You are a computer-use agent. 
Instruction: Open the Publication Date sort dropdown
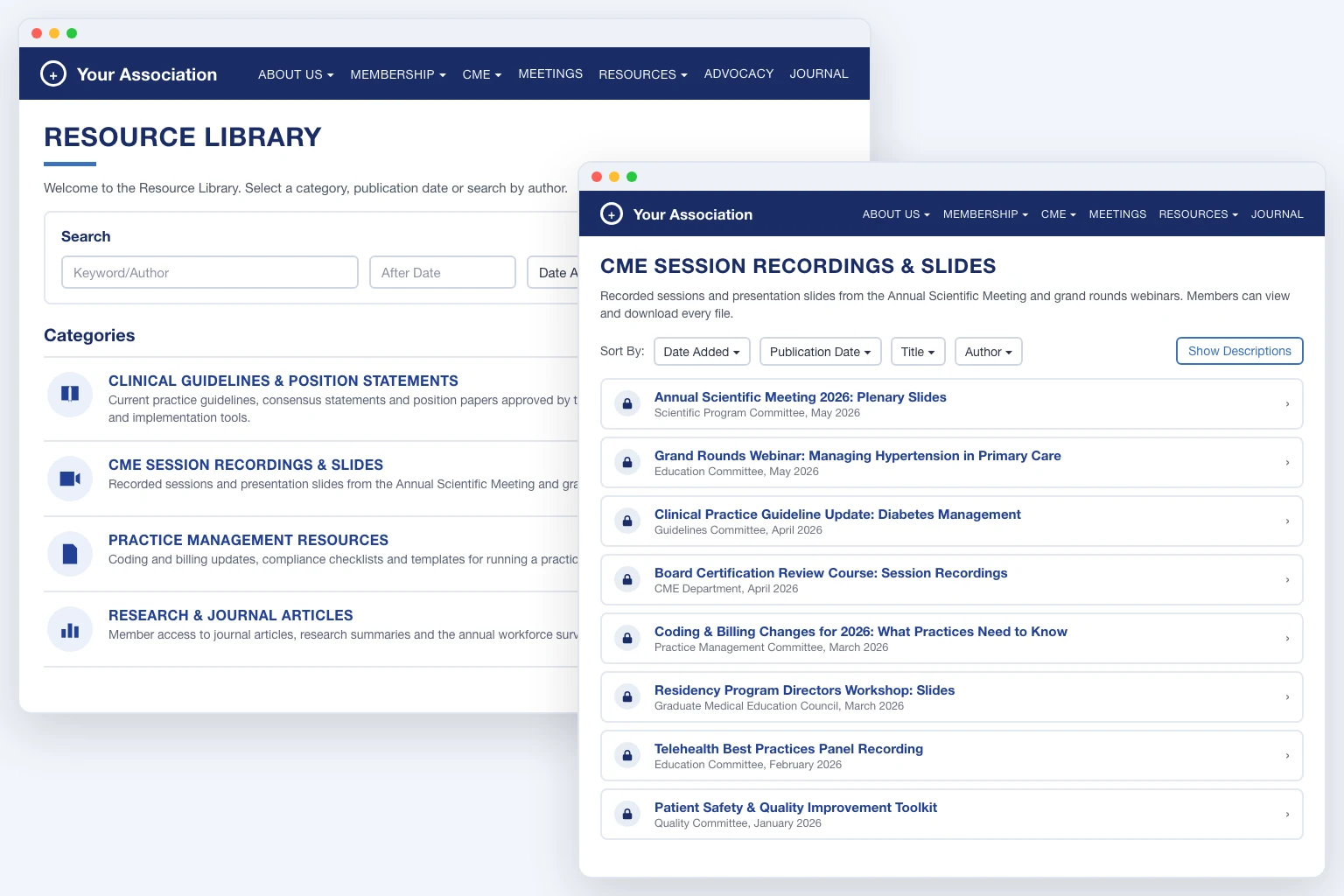[820, 352]
